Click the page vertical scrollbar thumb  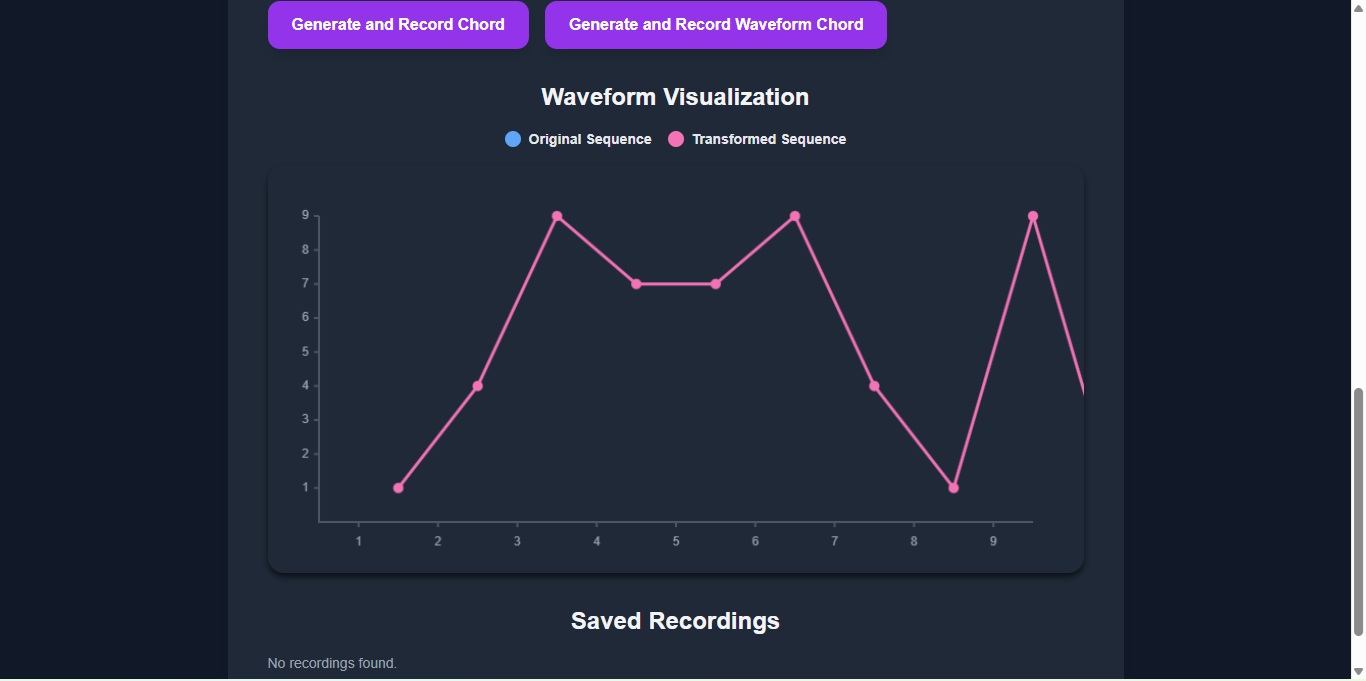pos(1358,510)
